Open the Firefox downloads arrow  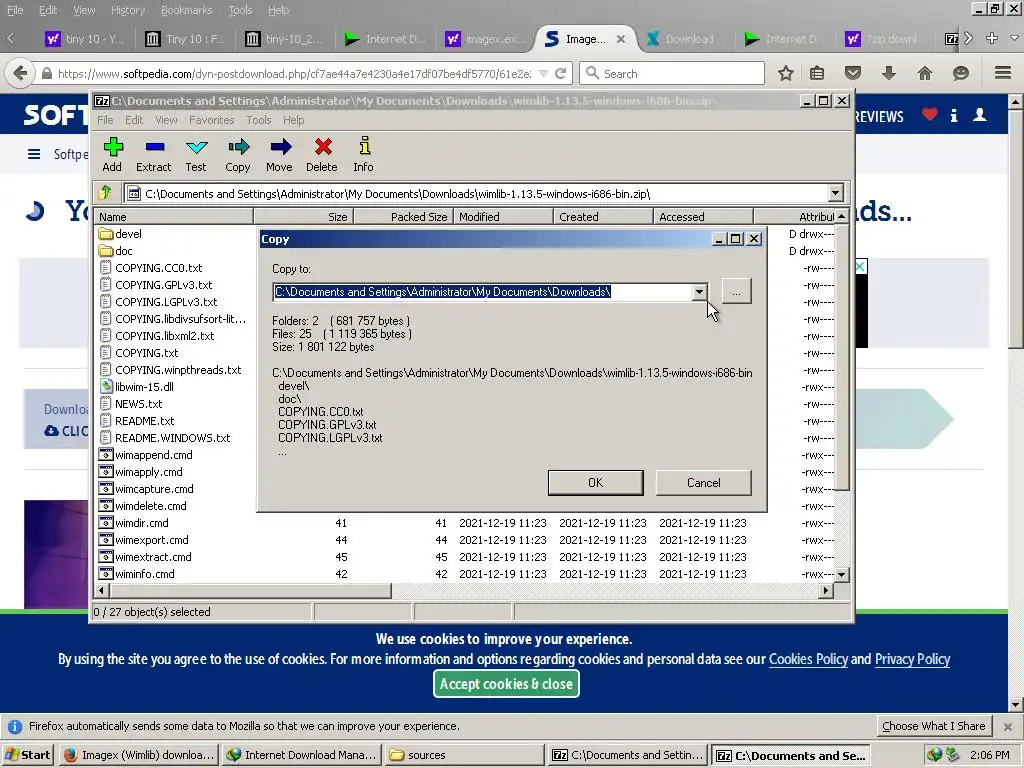click(x=888, y=73)
